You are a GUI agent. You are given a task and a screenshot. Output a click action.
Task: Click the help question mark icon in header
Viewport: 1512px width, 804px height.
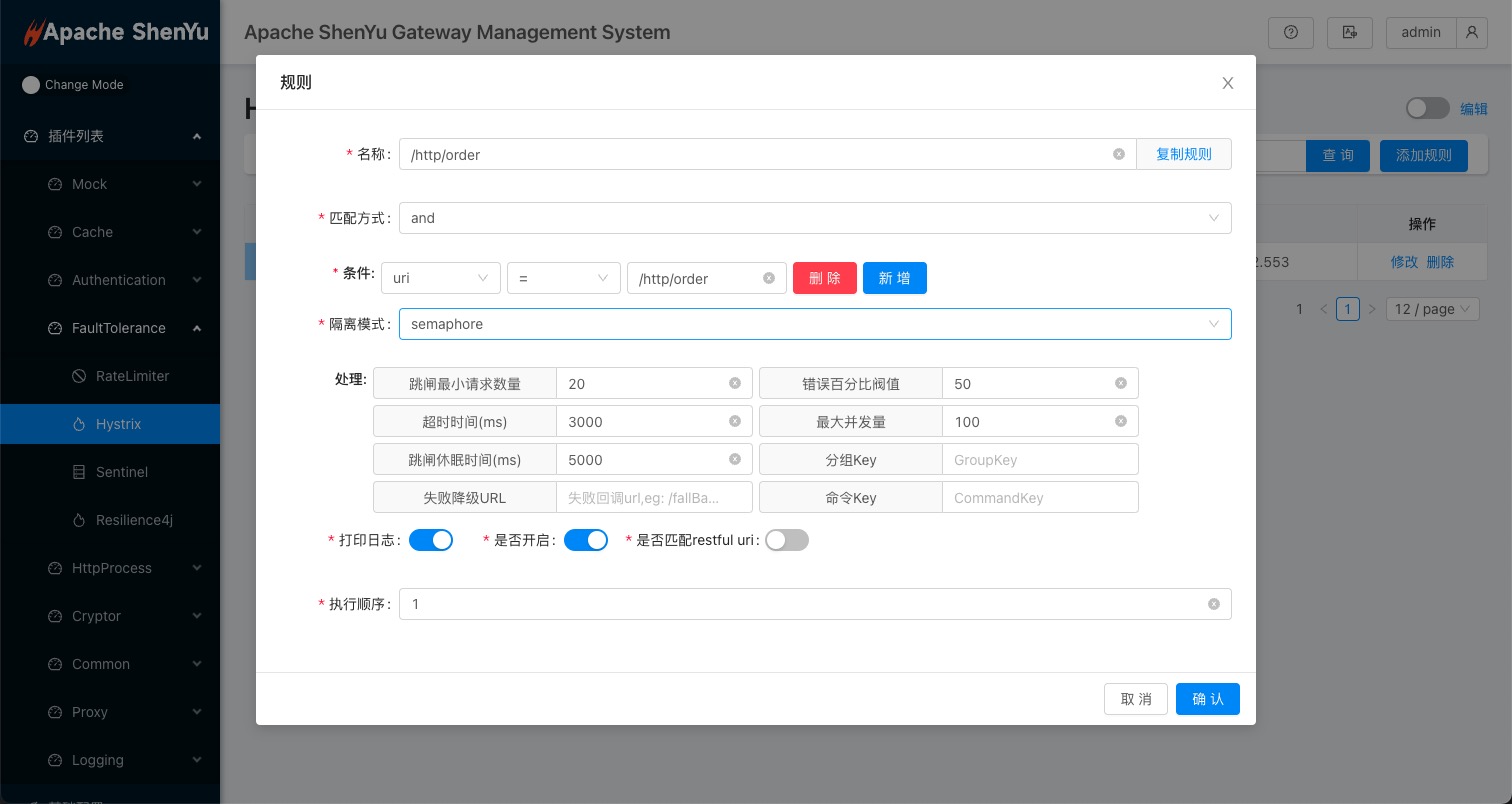1290,32
